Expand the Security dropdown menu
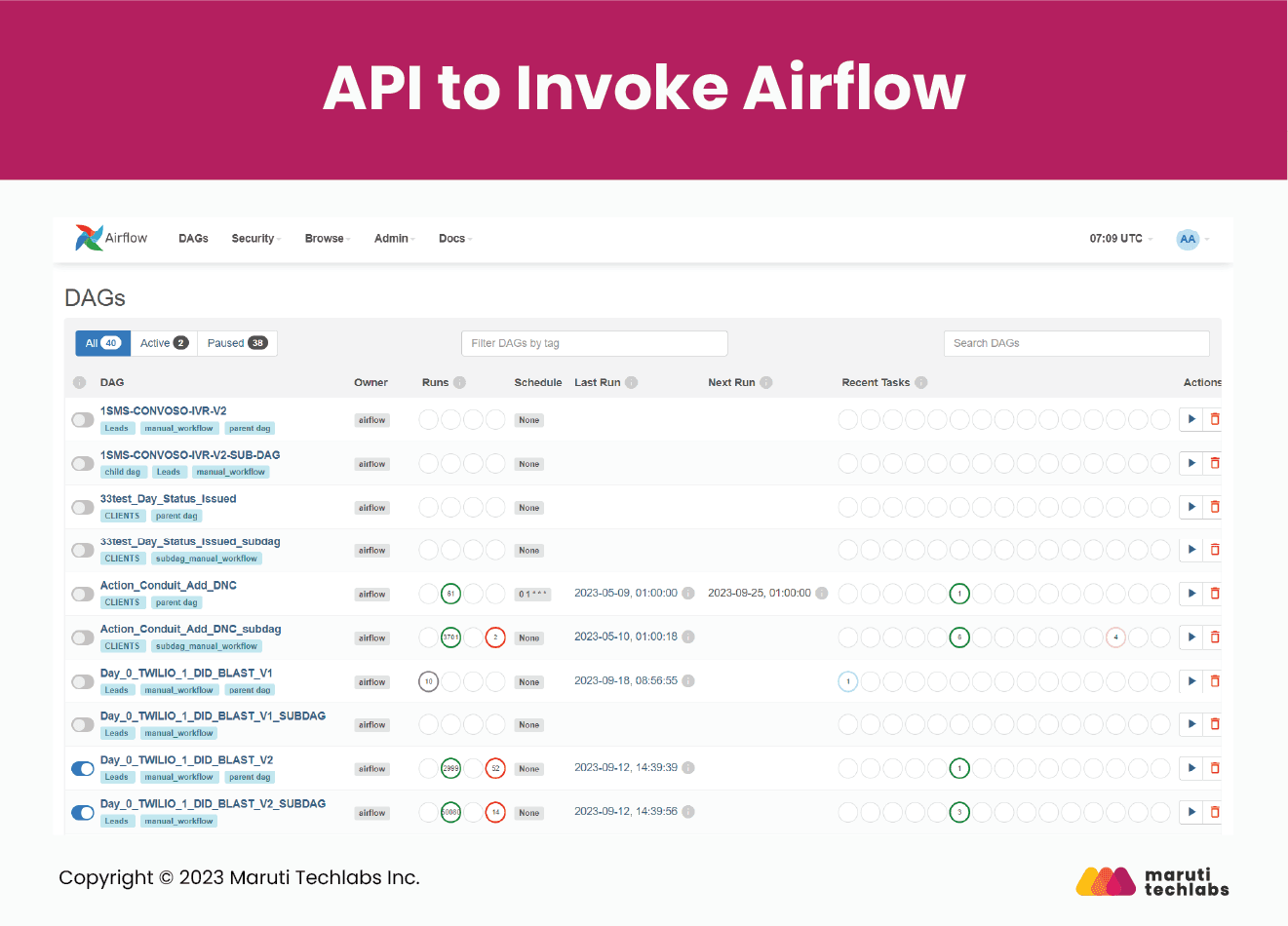Image resolution: width=1288 pixels, height=926 pixels. click(255, 239)
